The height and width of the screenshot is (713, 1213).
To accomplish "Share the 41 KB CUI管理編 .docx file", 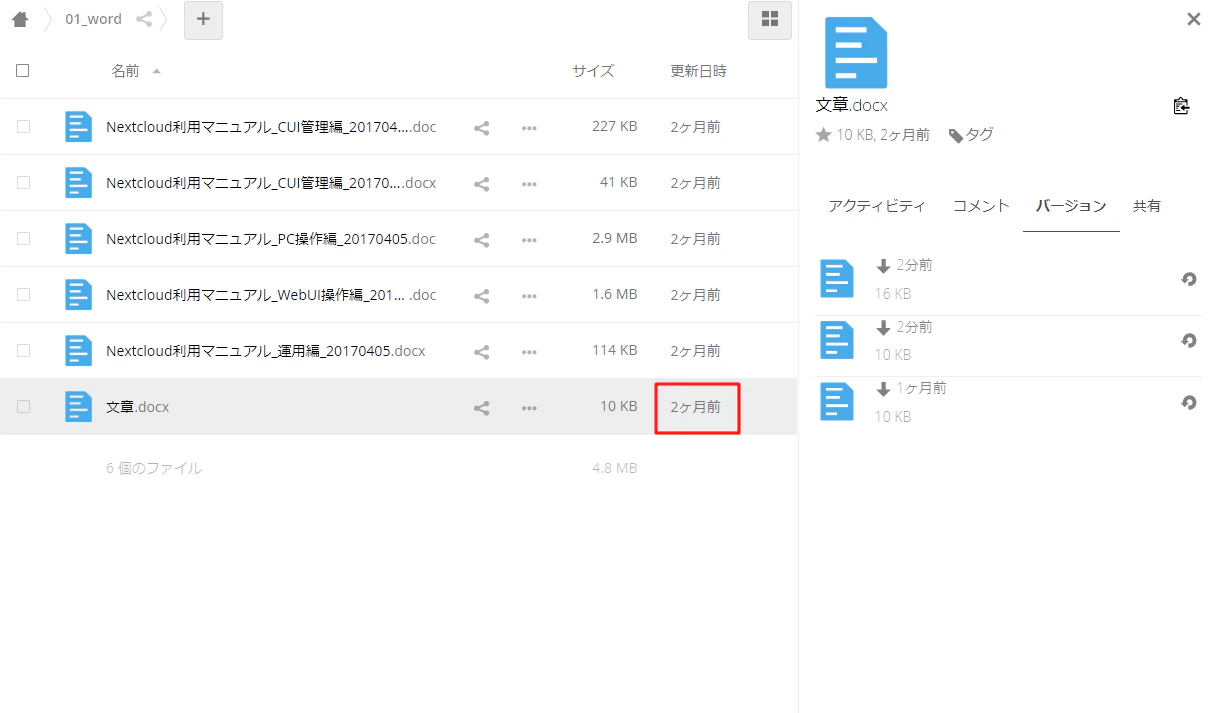I will click(x=482, y=184).
